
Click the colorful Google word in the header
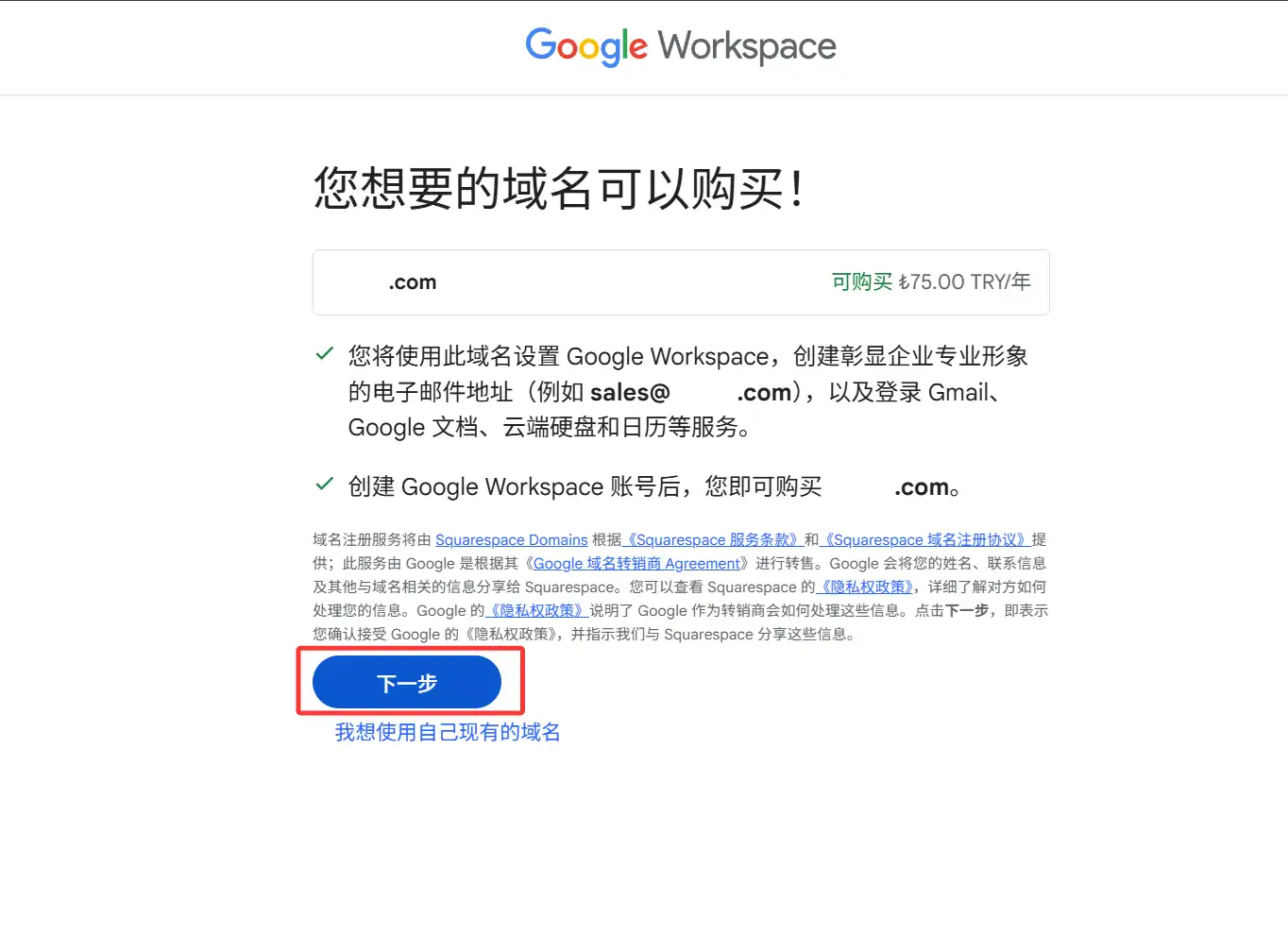click(x=586, y=46)
